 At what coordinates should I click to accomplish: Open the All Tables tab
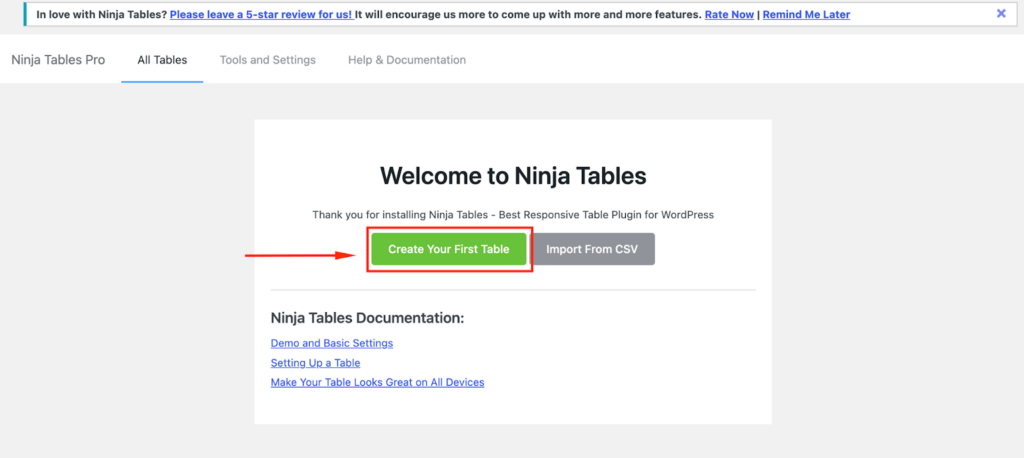tap(162, 60)
